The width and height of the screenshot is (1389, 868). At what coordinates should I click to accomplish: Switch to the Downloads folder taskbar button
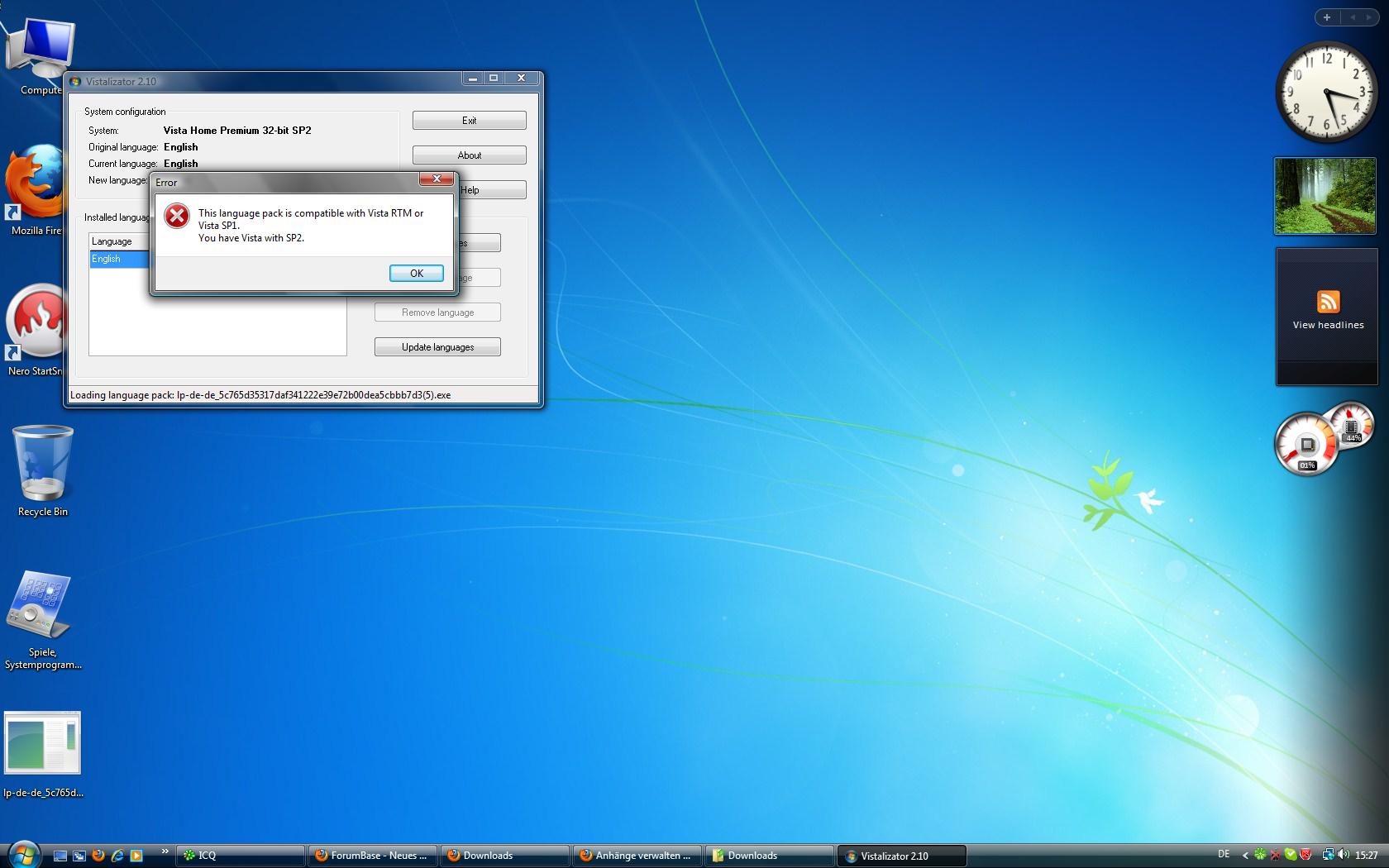[769, 856]
